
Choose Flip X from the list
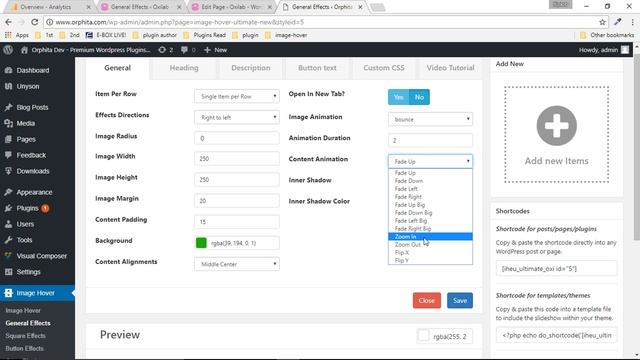click(430, 252)
